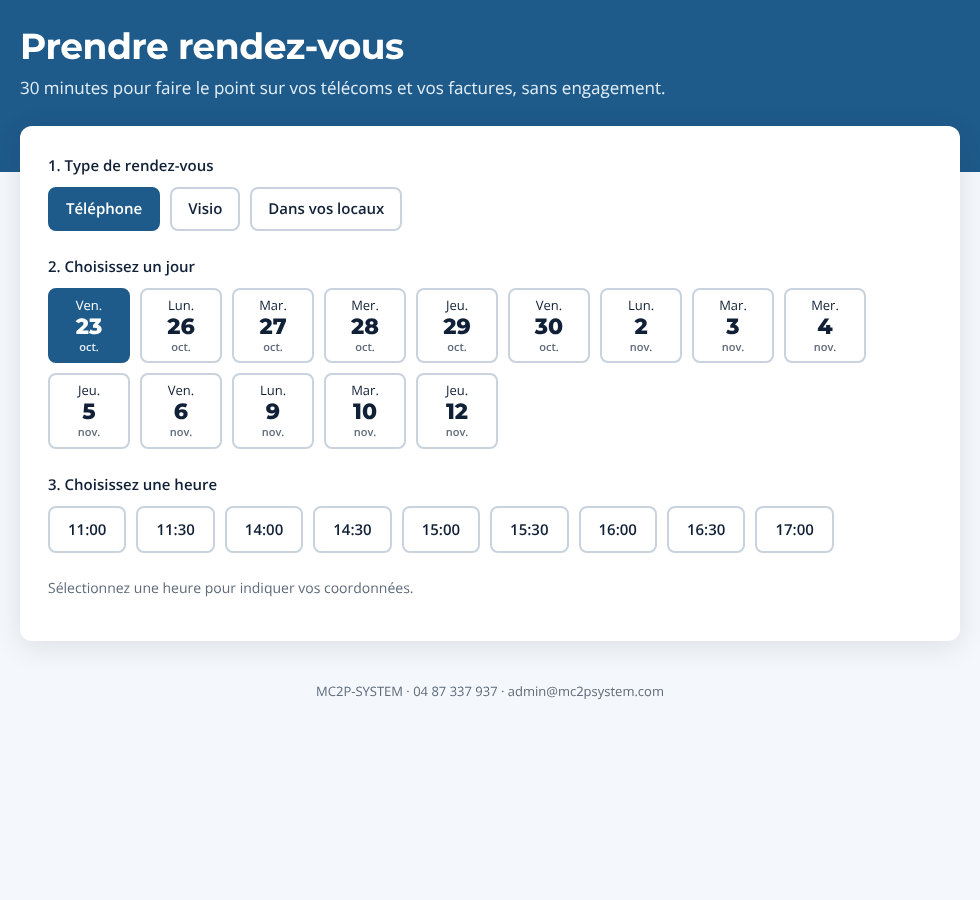Pick Tuesday 27 October
The height and width of the screenshot is (900, 980).
pos(272,326)
